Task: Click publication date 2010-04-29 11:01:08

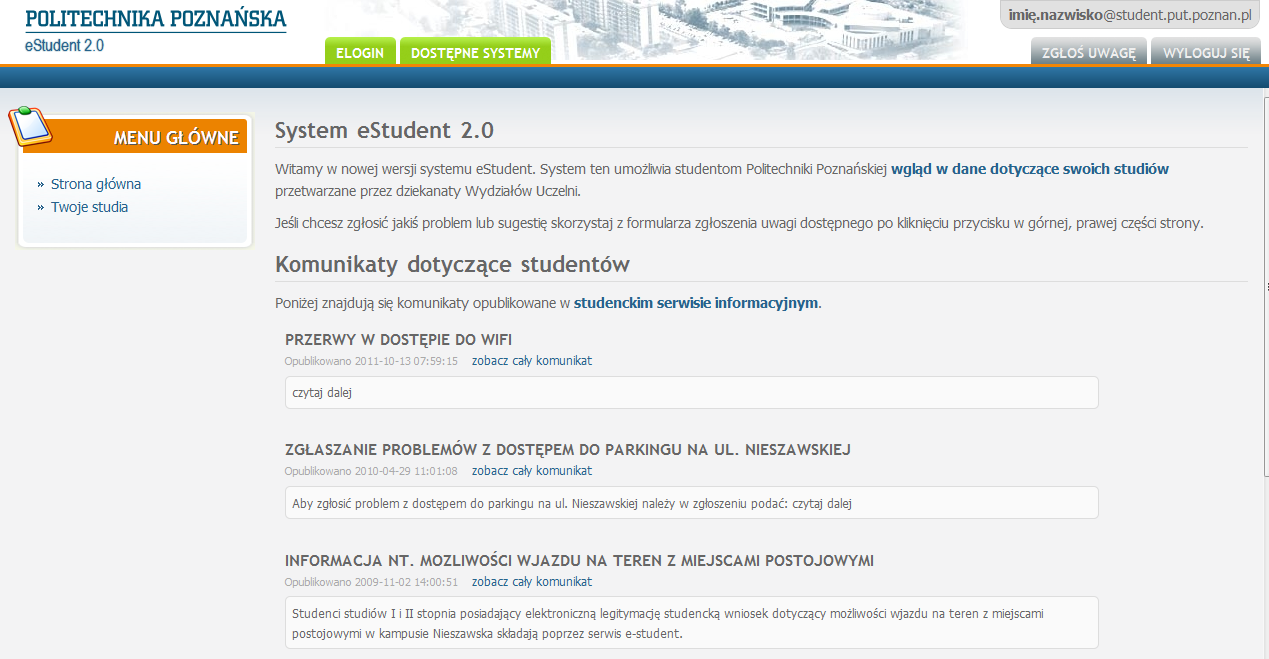Action: [x=406, y=471]
